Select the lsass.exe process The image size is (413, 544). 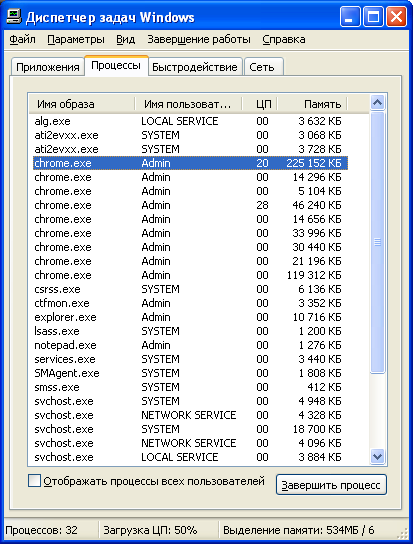click(x=190, y=331)
